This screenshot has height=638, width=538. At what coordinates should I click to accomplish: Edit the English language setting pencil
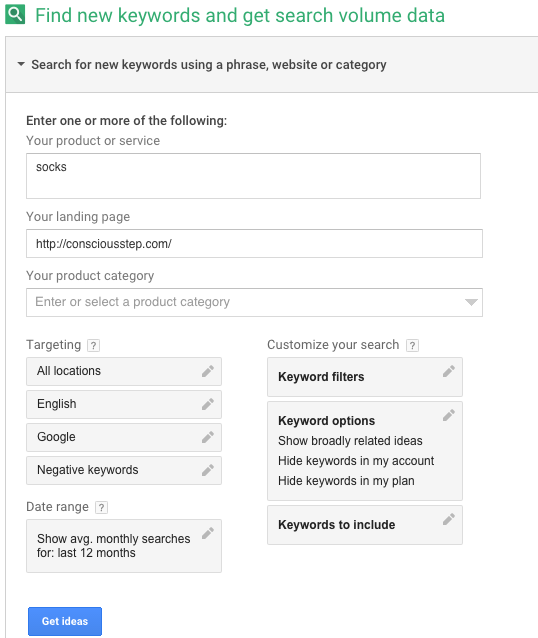(x=208, y=404)
